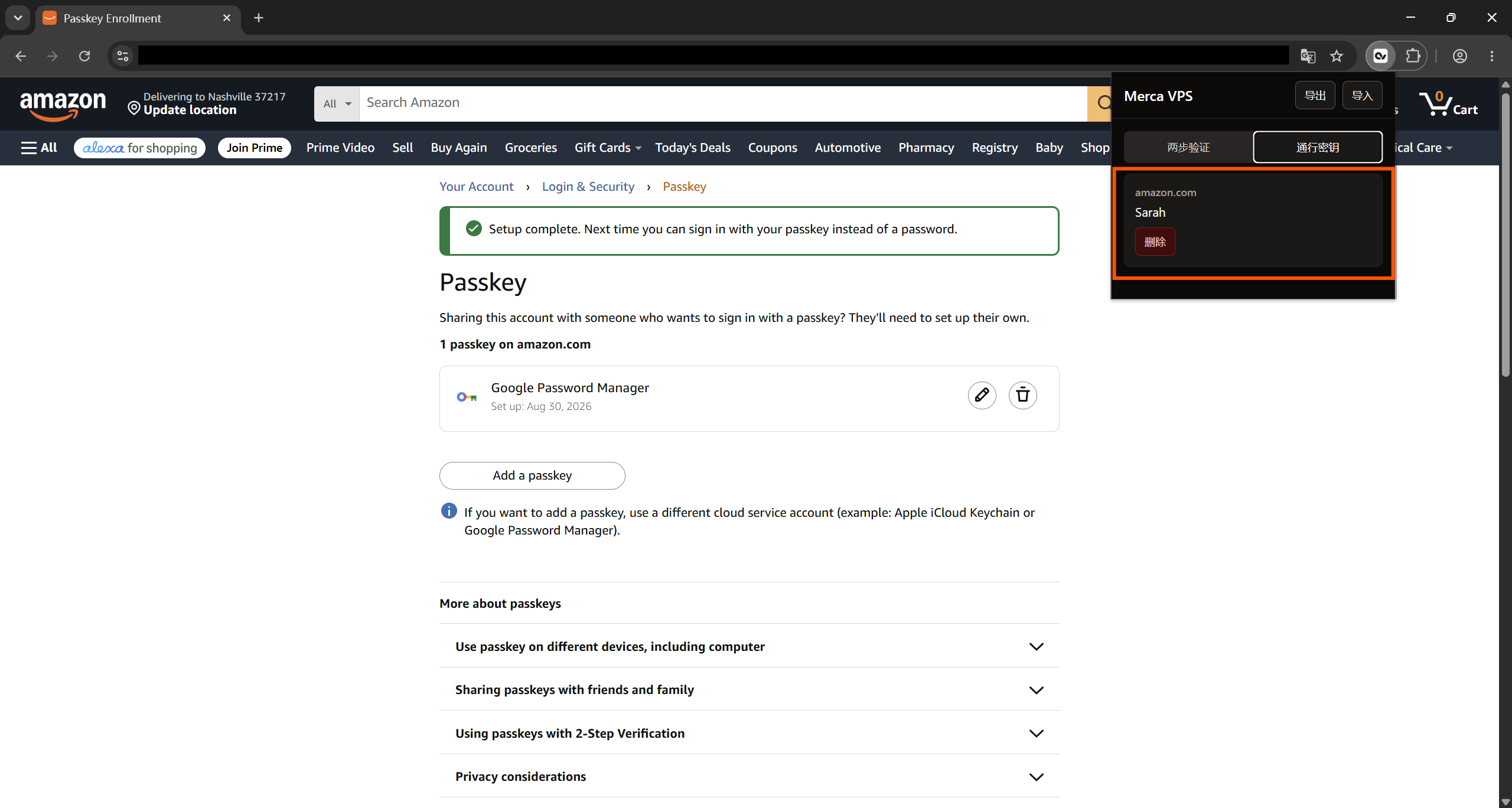Screen dimensions: 1512x808
Task: Open the Gift Cards dropdown arrow
Action: [638, 148]
